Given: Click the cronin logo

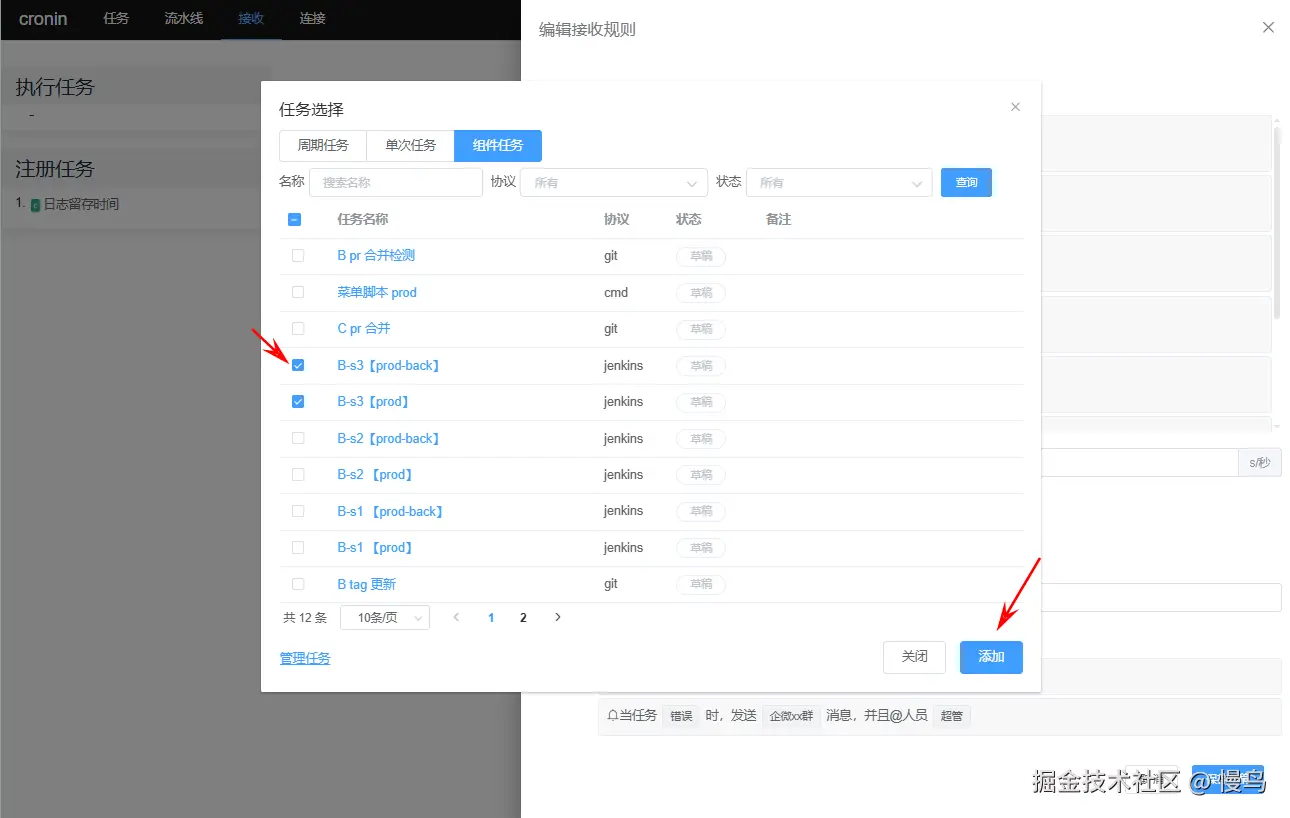Looking at the screenshot, I should (42, 18).
